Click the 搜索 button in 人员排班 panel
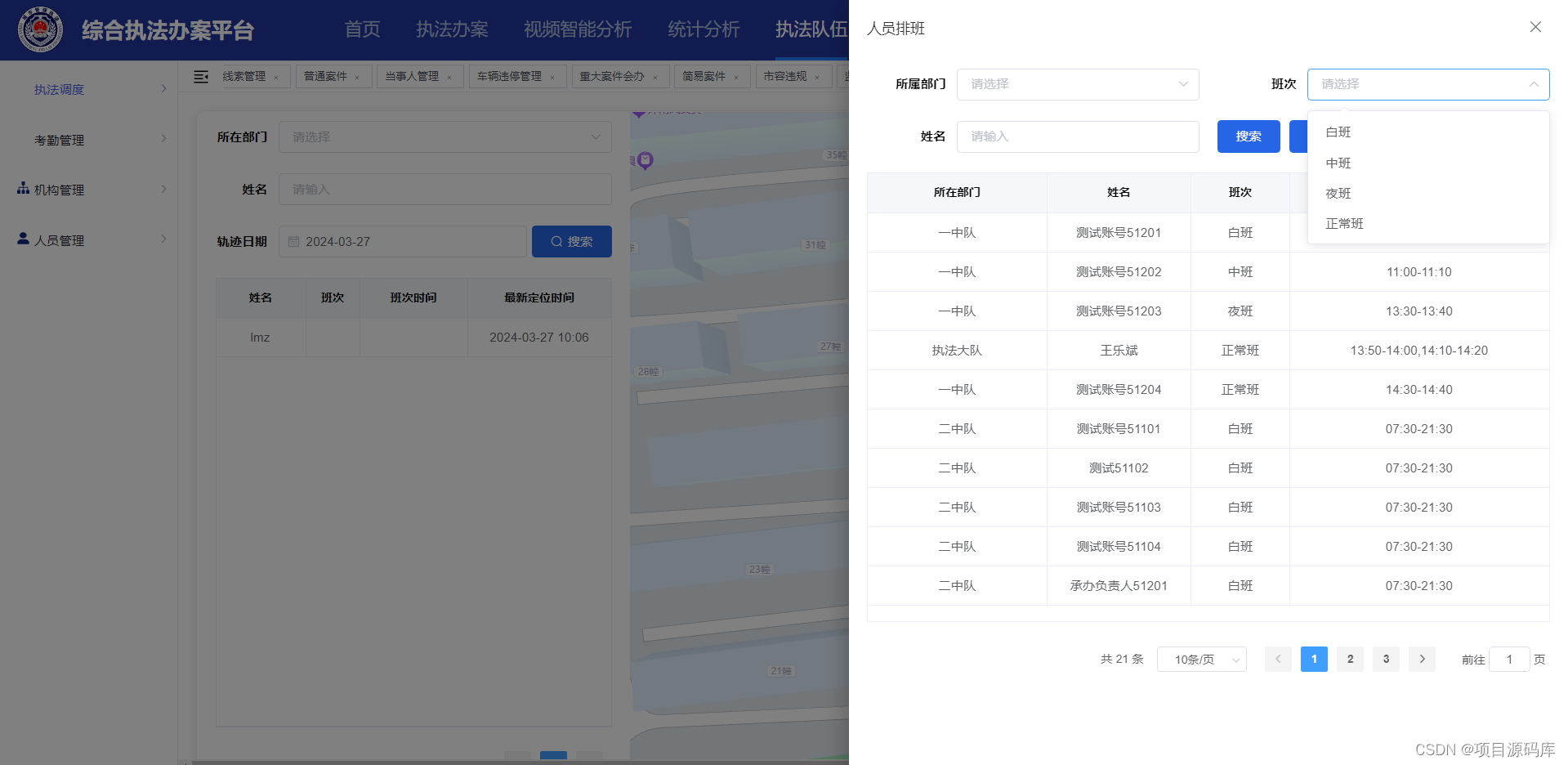The width and height of the screenshot is (1568, 765). [x=1249, y=136]
